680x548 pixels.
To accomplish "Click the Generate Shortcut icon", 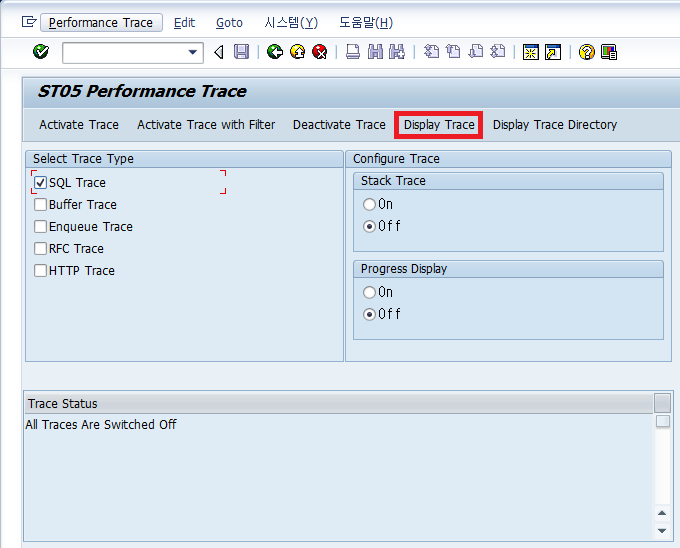I will tap(553, 52).
